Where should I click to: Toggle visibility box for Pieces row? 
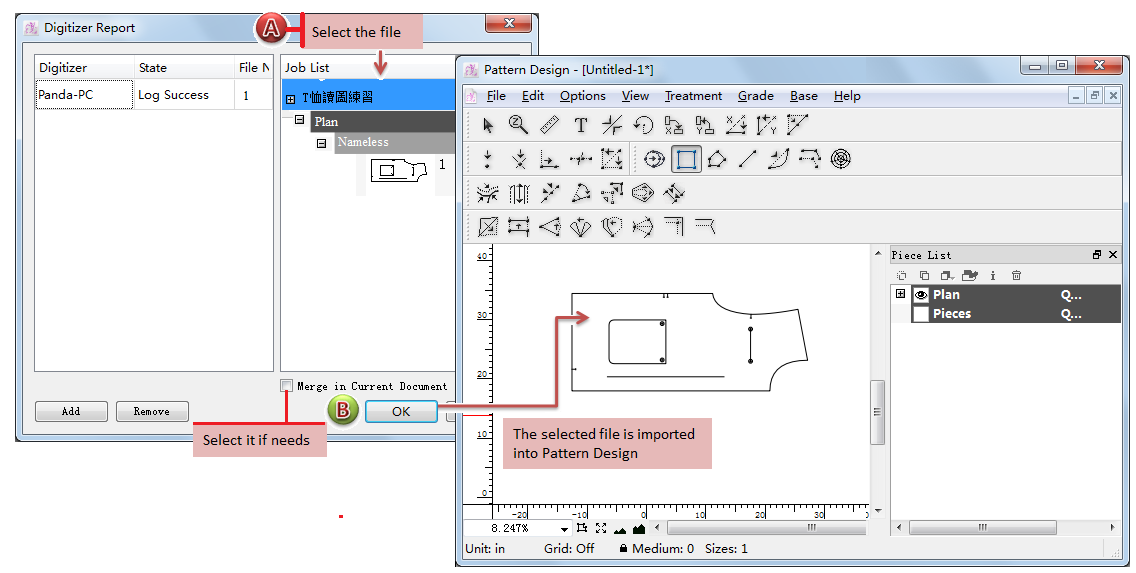(x=921, y=314)
